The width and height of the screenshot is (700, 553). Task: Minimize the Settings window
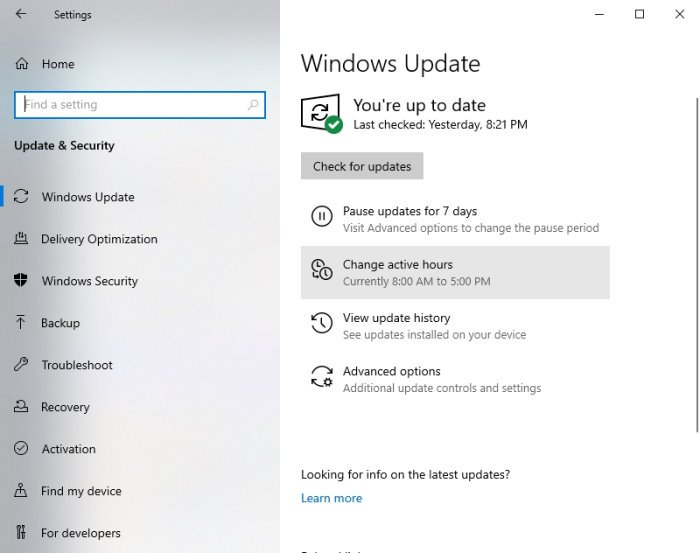[x=600, y=14]
